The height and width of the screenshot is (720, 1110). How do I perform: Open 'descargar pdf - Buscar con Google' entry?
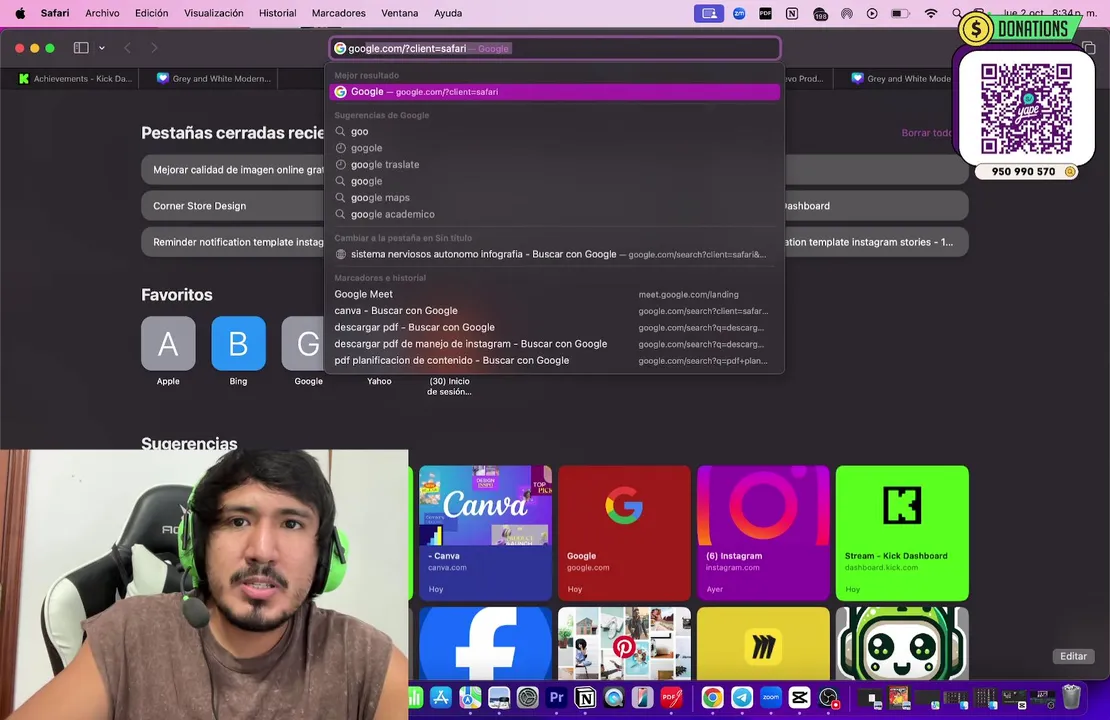pyautogui.click(x=555, y=327)
